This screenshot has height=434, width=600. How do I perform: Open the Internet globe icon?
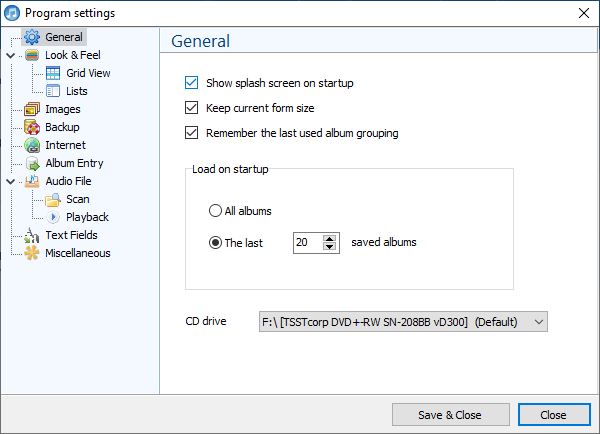click(x=32, y=145)
